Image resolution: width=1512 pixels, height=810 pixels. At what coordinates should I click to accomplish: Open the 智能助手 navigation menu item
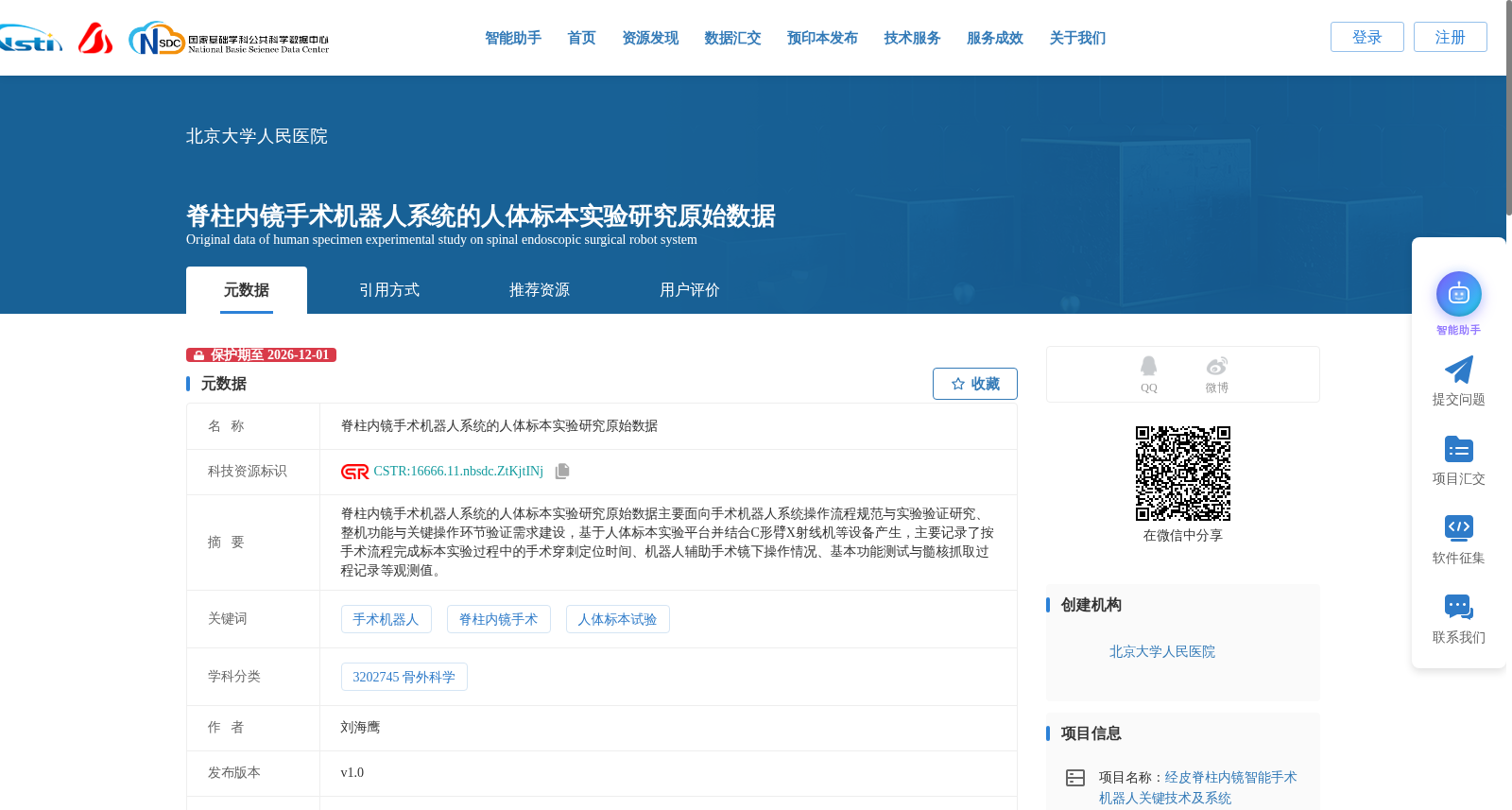[513, 38]
